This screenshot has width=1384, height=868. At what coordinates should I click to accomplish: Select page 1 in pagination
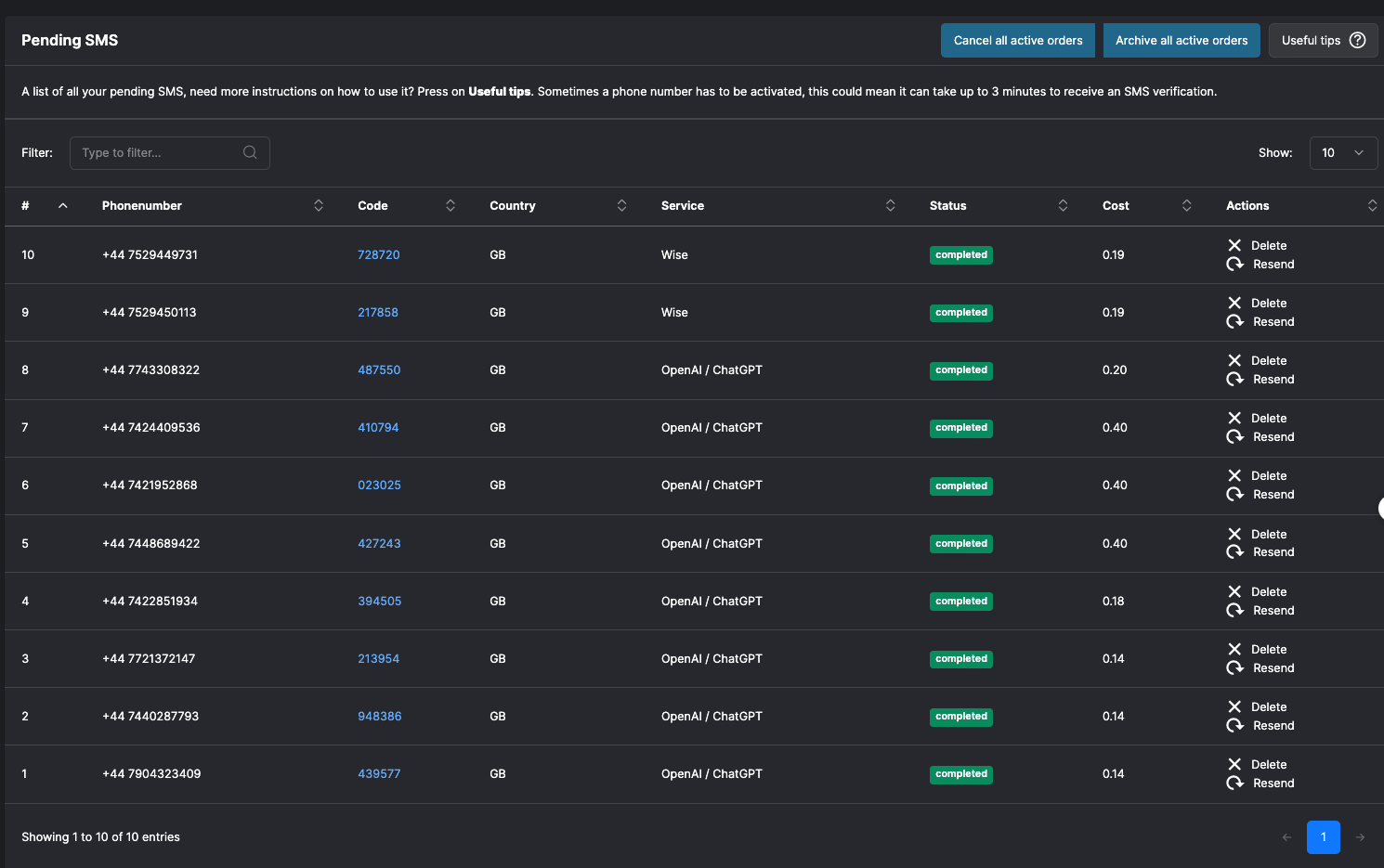(1323, 837)
